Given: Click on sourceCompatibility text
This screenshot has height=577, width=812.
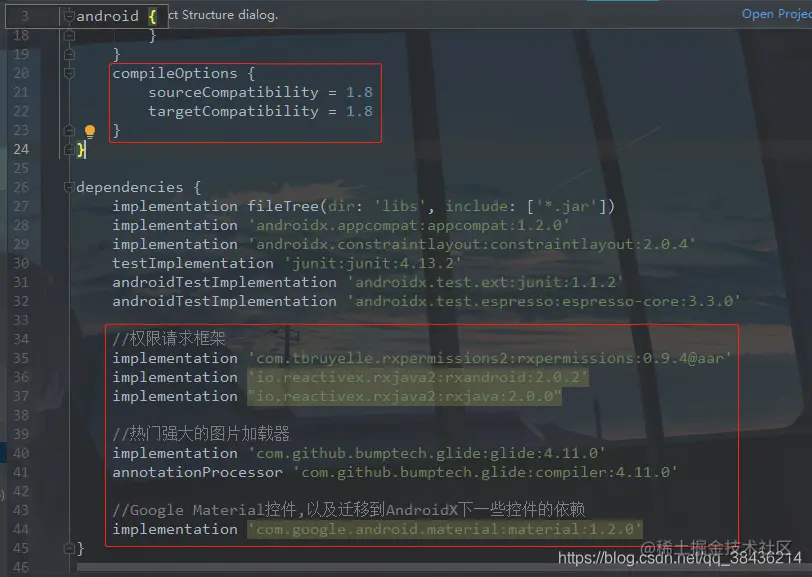Looking at the screenshot, I should coord(234,92).
